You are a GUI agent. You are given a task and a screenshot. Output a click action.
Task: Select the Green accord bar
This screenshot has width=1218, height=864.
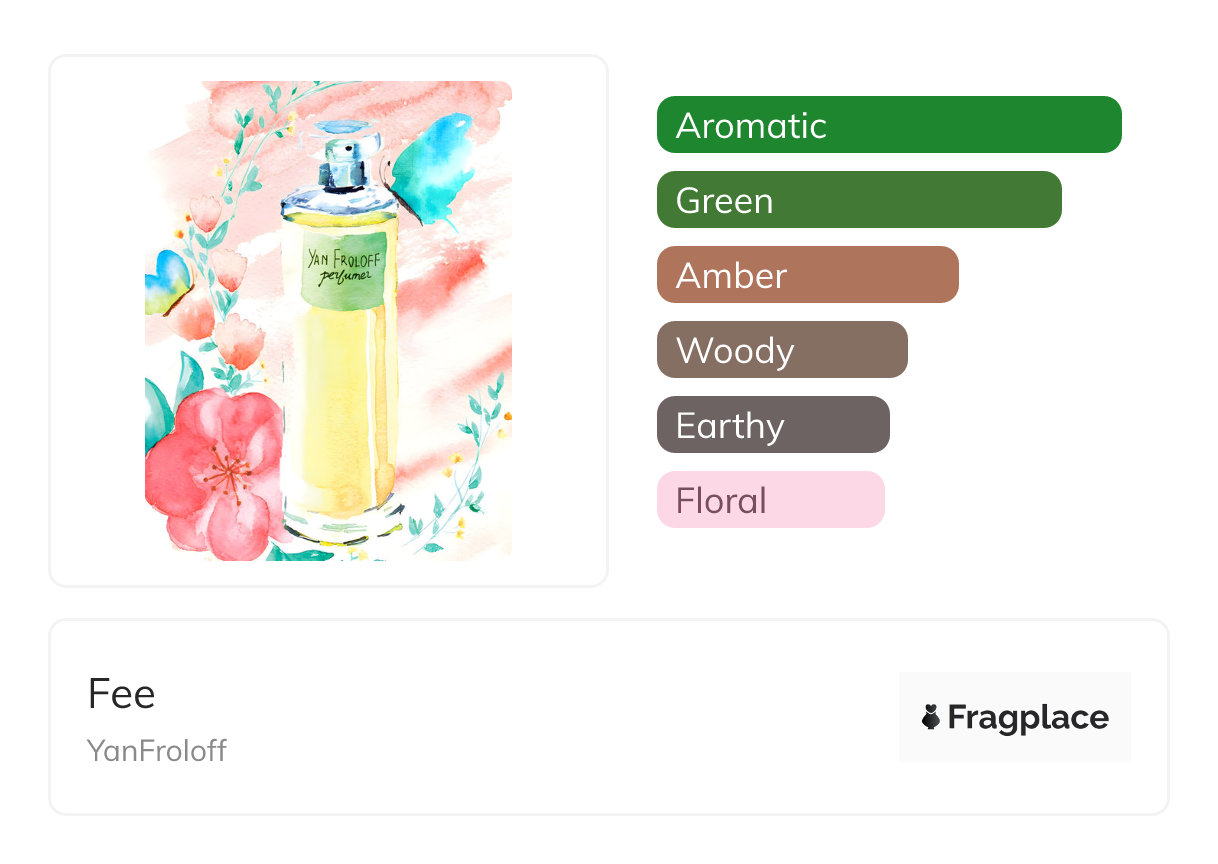click(858, 200)
